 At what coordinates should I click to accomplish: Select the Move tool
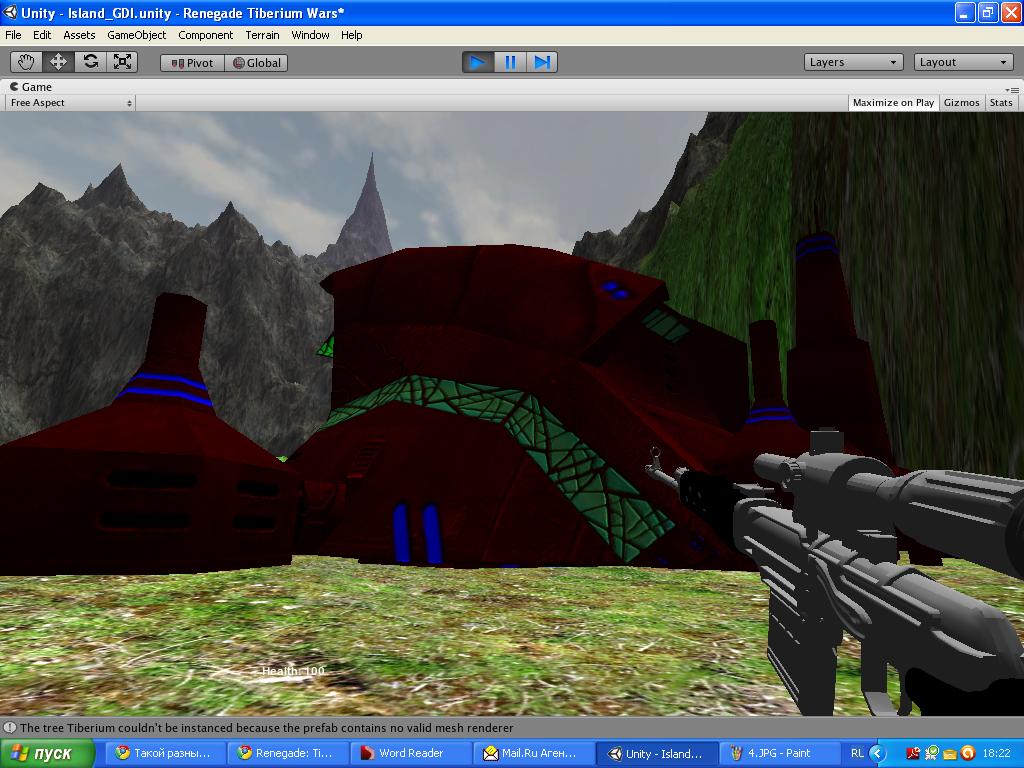[x=58, y=62]
